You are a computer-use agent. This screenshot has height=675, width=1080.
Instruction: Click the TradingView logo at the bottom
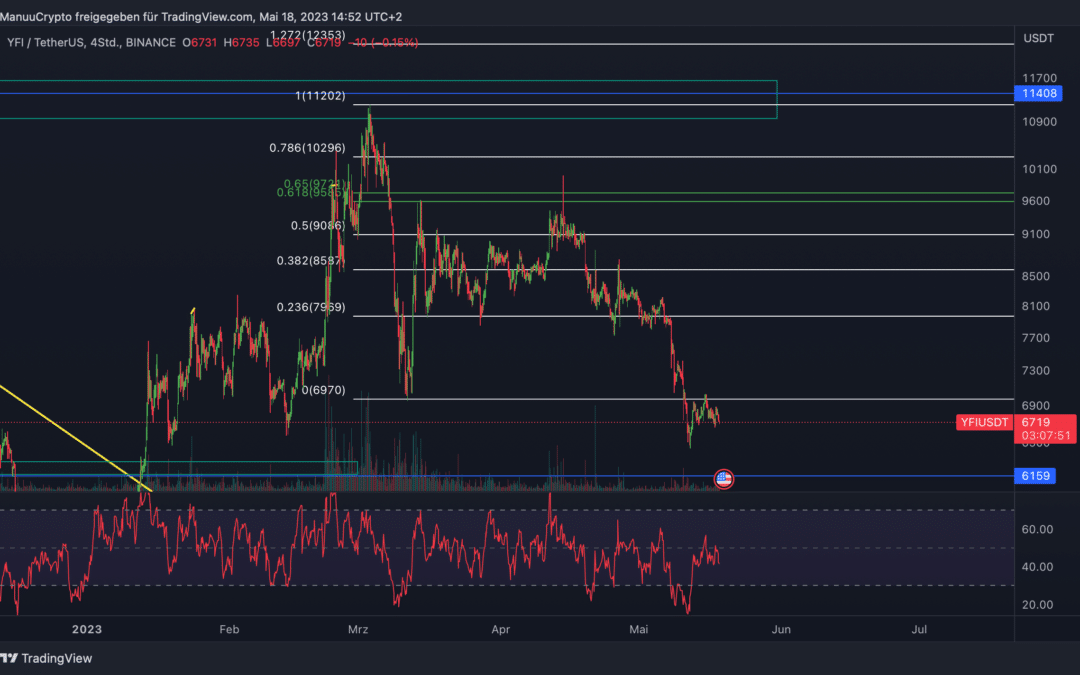coord(46,658)
